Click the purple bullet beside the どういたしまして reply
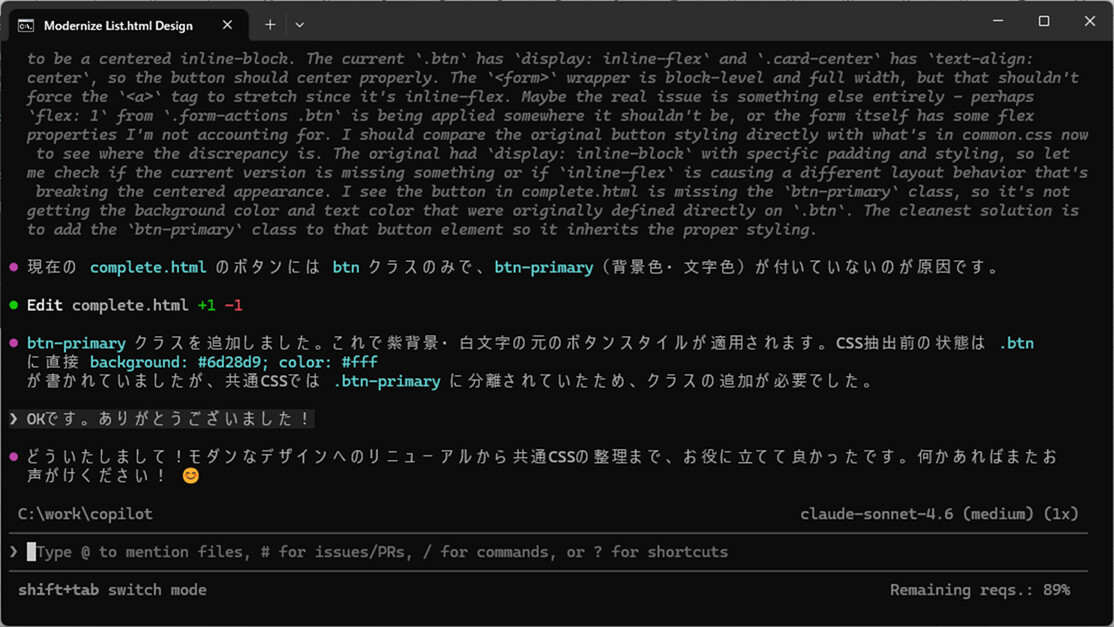 (x=14, y=457)
